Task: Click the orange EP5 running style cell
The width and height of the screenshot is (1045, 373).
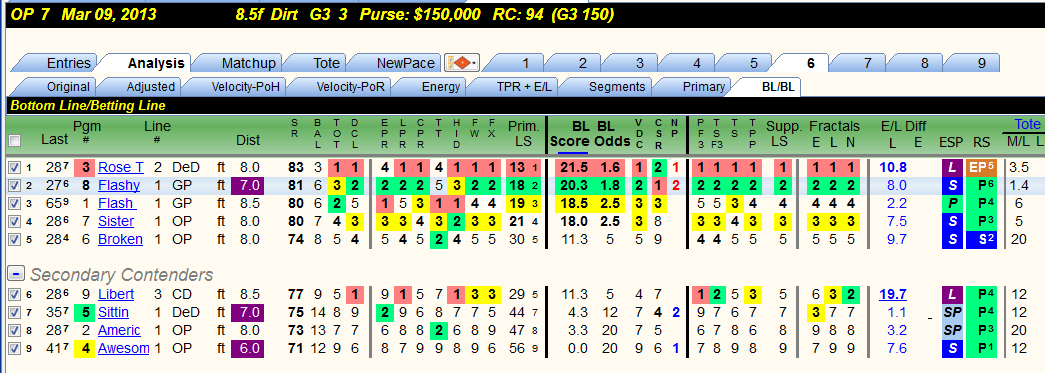Action: [982, 167]
